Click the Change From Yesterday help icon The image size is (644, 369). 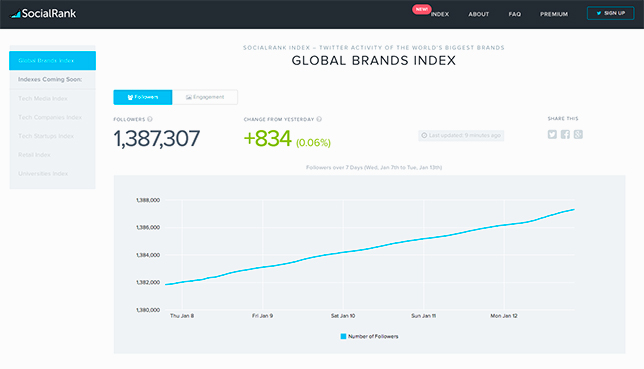coord(319,119)
